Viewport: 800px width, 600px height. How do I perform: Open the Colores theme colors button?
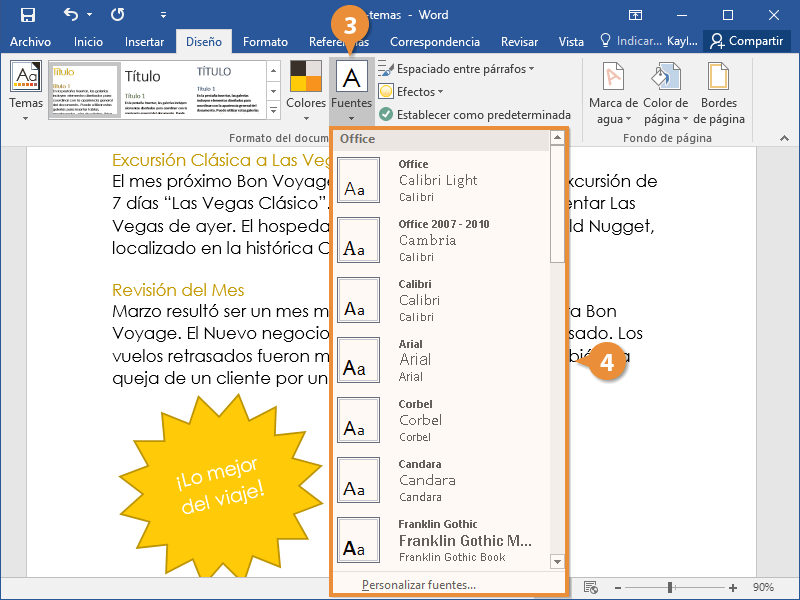(x=306, y=91)
